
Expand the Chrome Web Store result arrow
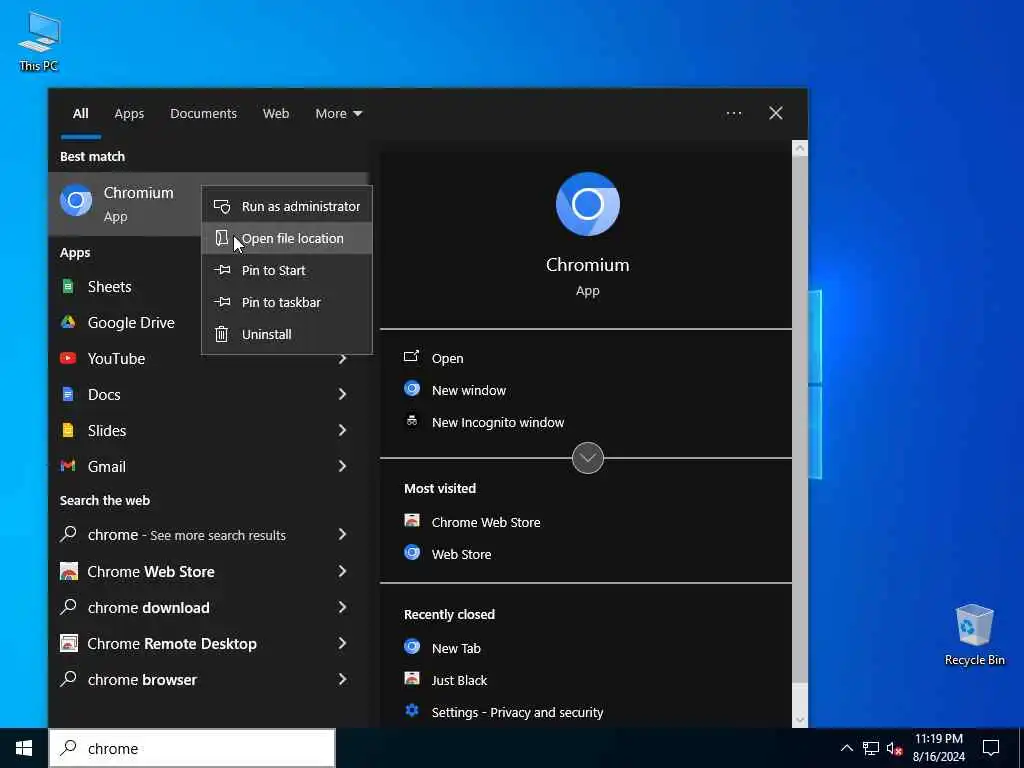tap(342, 571)
